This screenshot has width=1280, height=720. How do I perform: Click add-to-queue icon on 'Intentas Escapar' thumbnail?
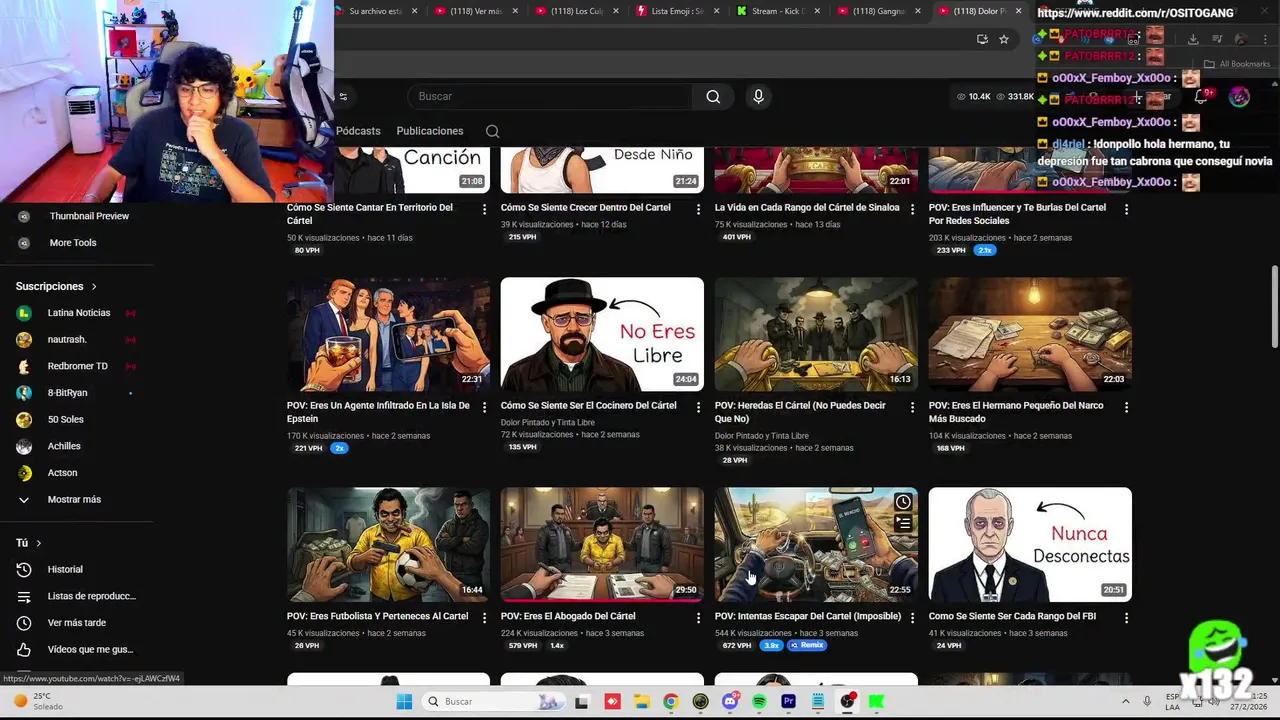pos(903,522)
